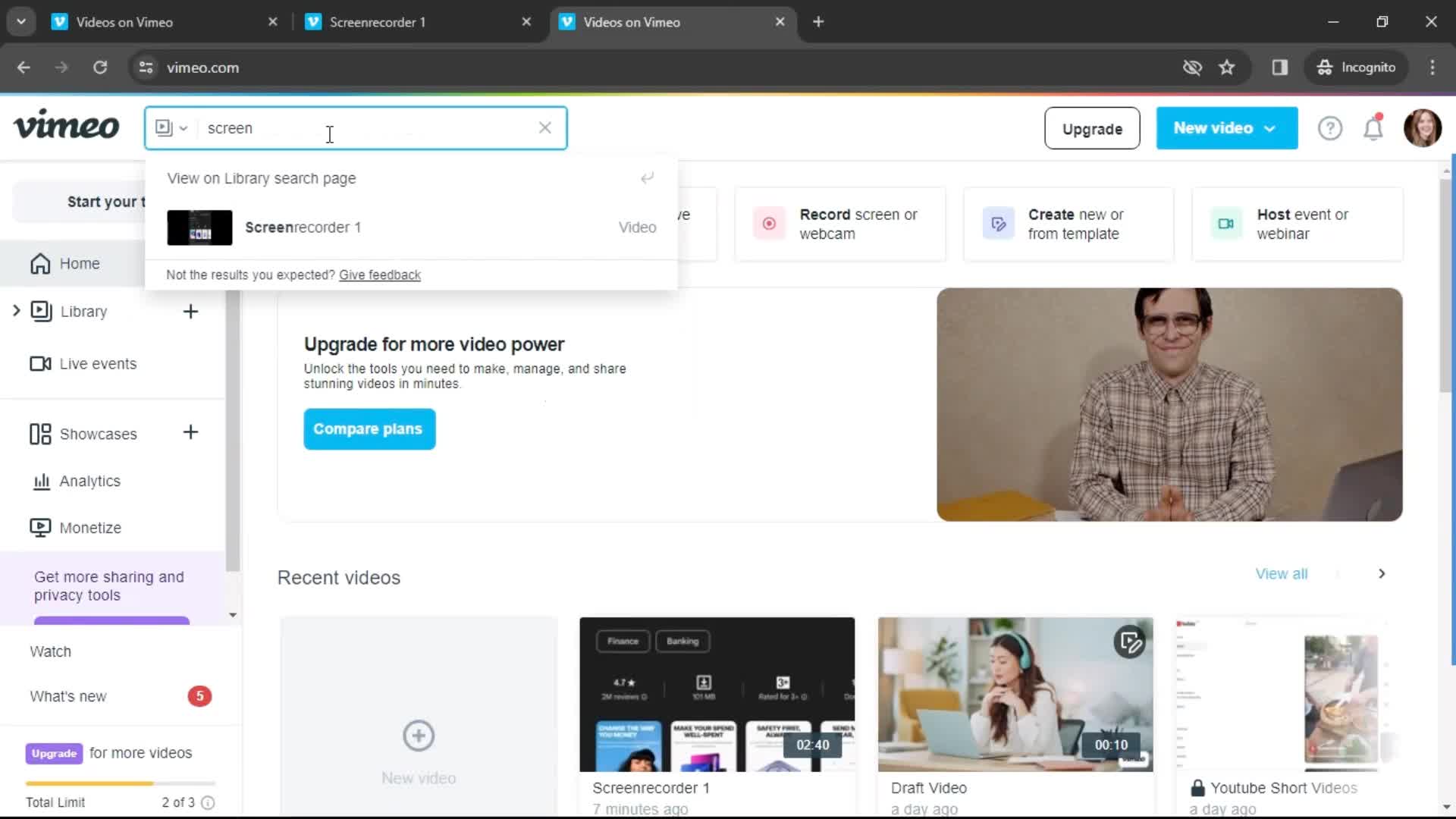Click the storage limit progress bar
1456x819 pixels.
point(121,783)
